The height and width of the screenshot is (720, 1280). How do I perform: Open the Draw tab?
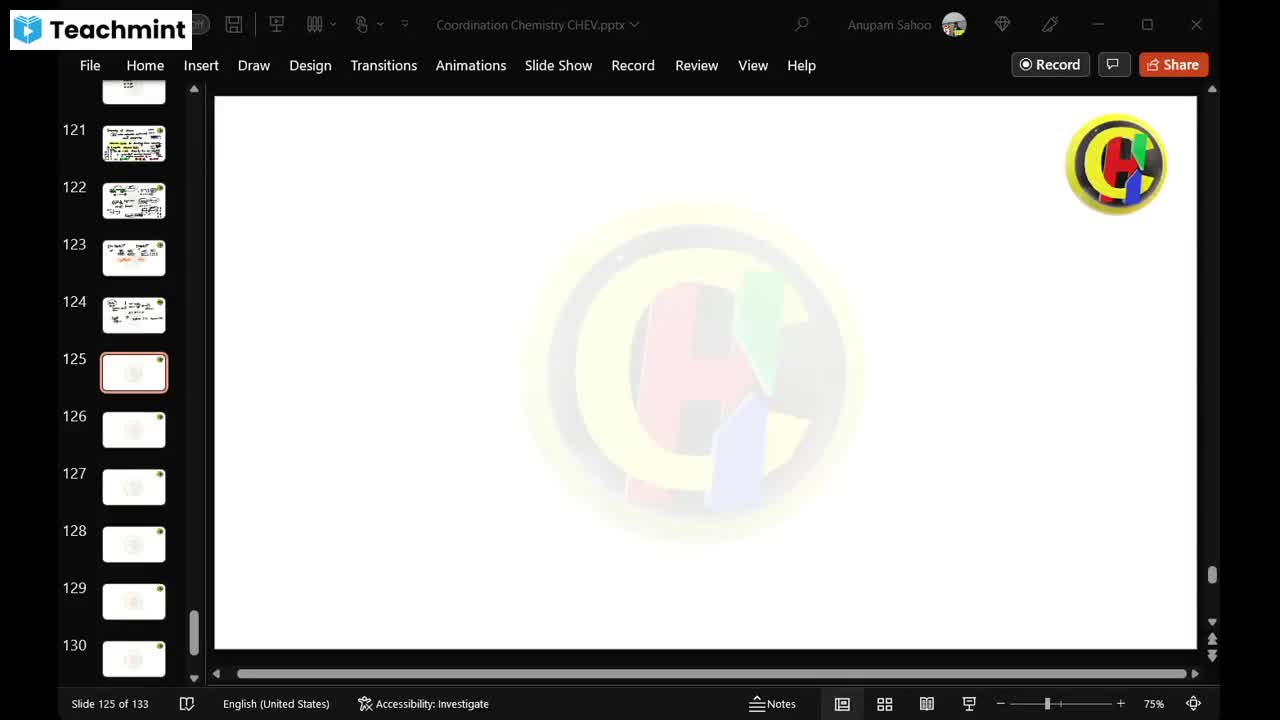254,65
